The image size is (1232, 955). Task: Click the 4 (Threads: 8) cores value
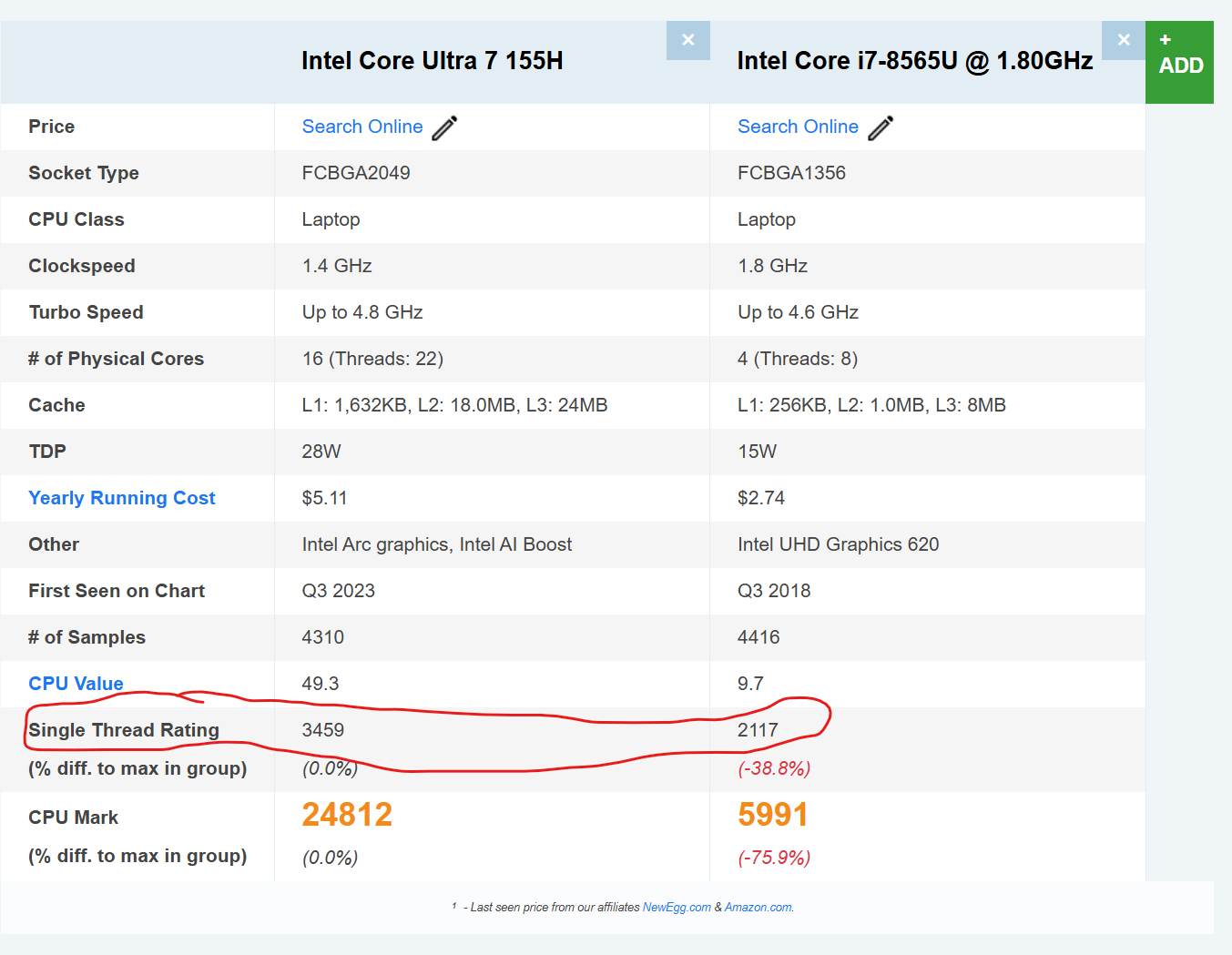798,359
